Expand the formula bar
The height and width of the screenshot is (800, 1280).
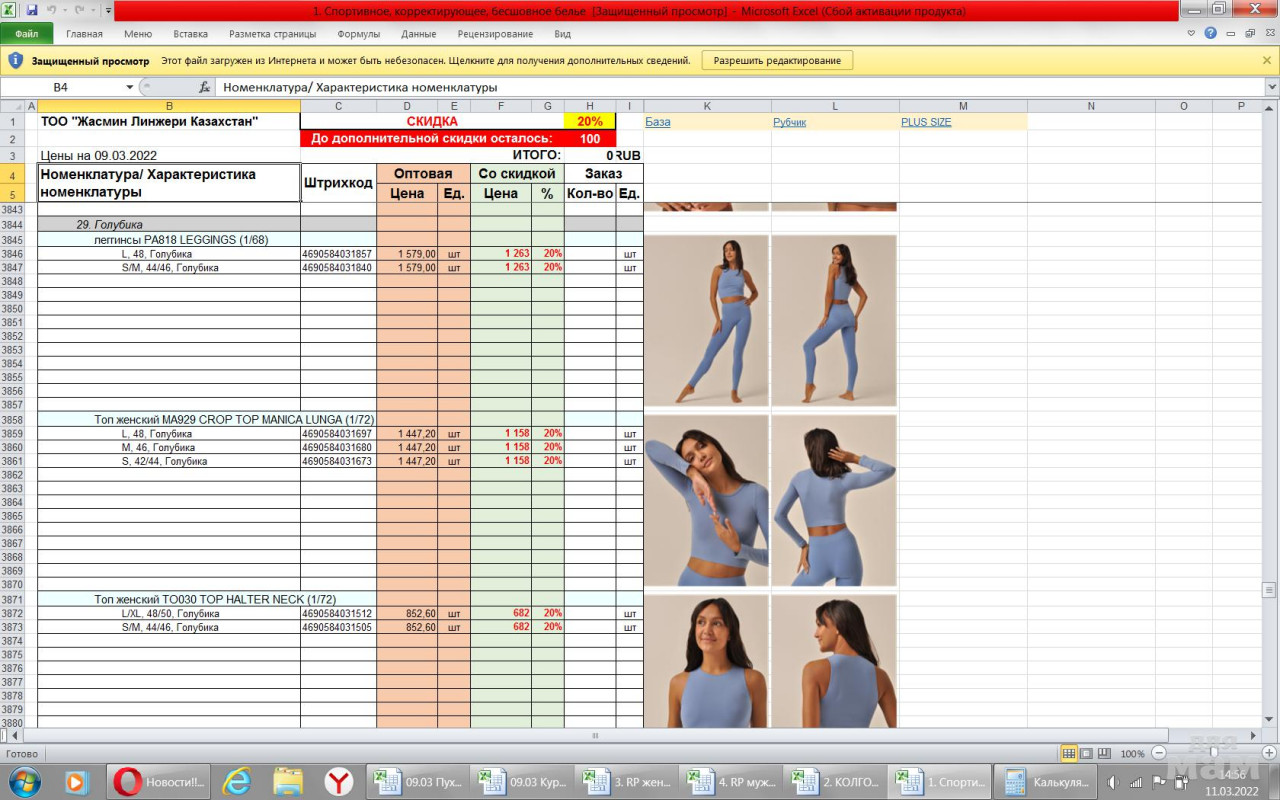(1271, 87)
